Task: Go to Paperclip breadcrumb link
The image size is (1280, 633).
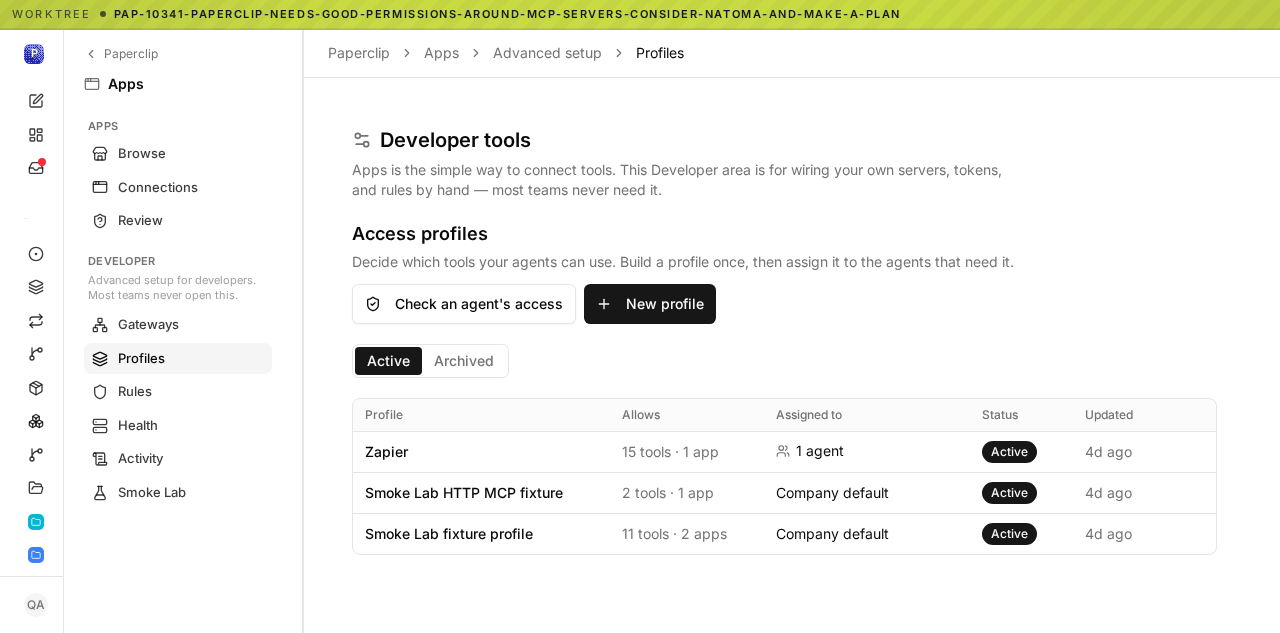Action: click(x=359, y=53)
